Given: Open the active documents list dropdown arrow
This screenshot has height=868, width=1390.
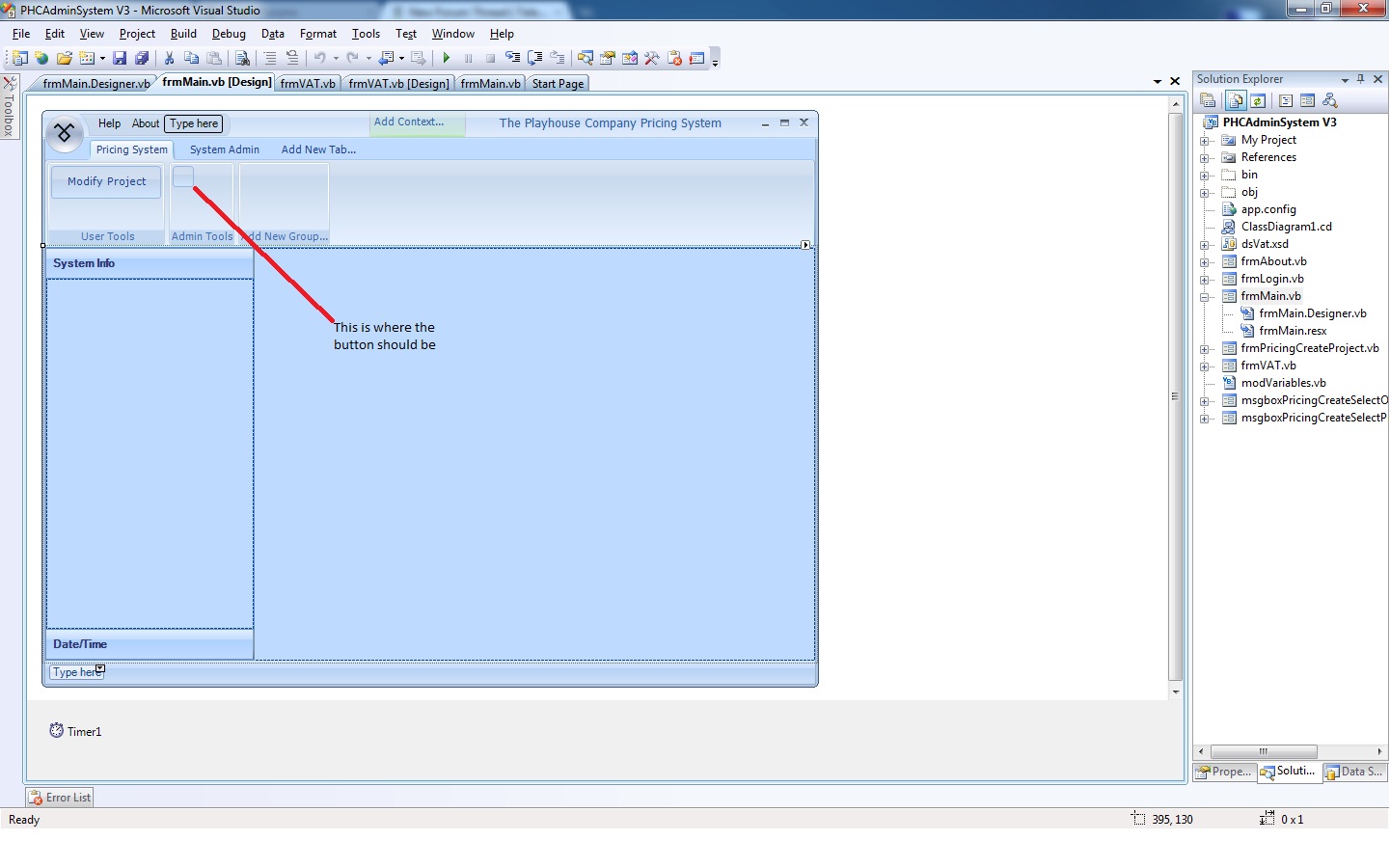Looking at the screenshot, I should coord(1158,82).
